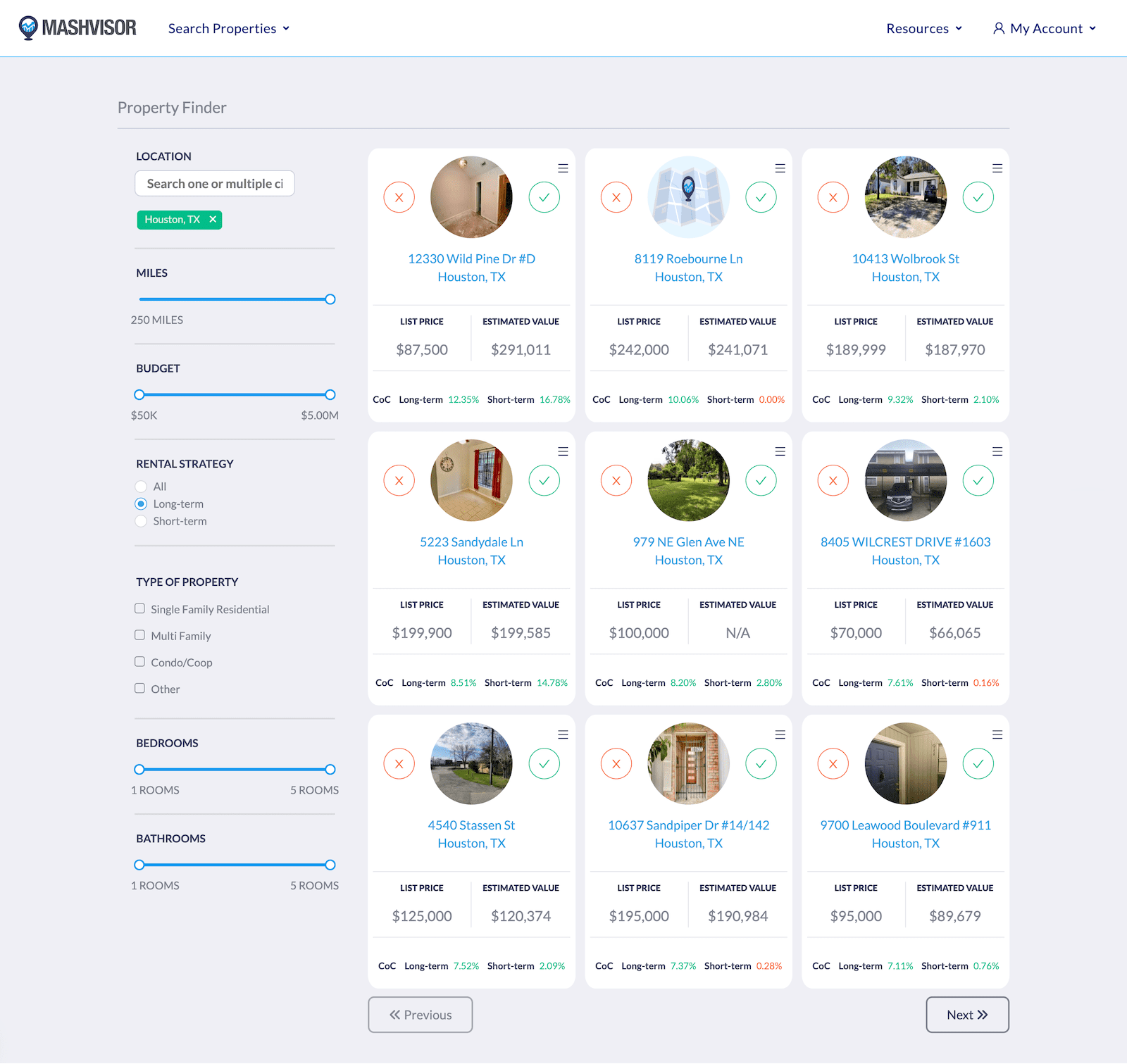Reject the 12330 Wild Pine Dr property
Image resolution: width=1127 pixels, height=1064 pixels.
coord(399,197)
